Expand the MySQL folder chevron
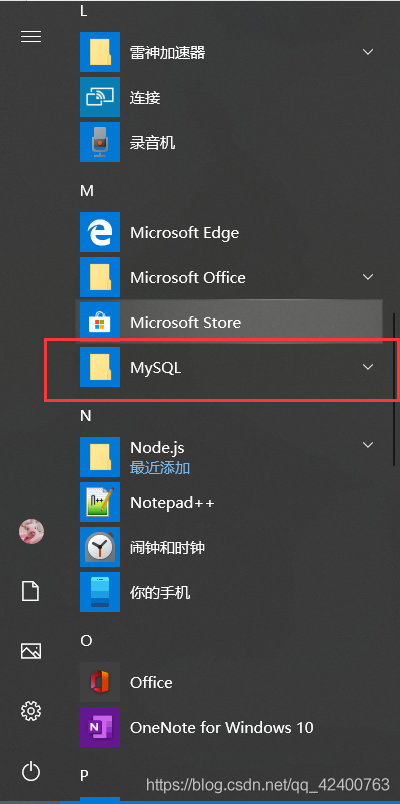Viewport: 400px width, 804px height. [368, 367]
